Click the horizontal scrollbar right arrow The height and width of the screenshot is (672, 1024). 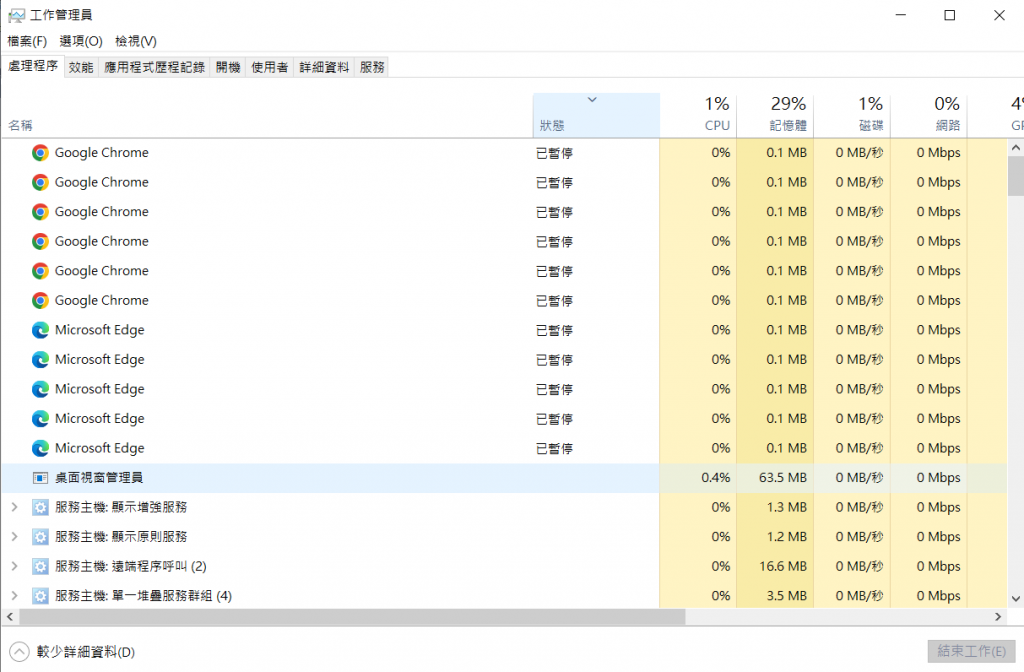(998, 616)
